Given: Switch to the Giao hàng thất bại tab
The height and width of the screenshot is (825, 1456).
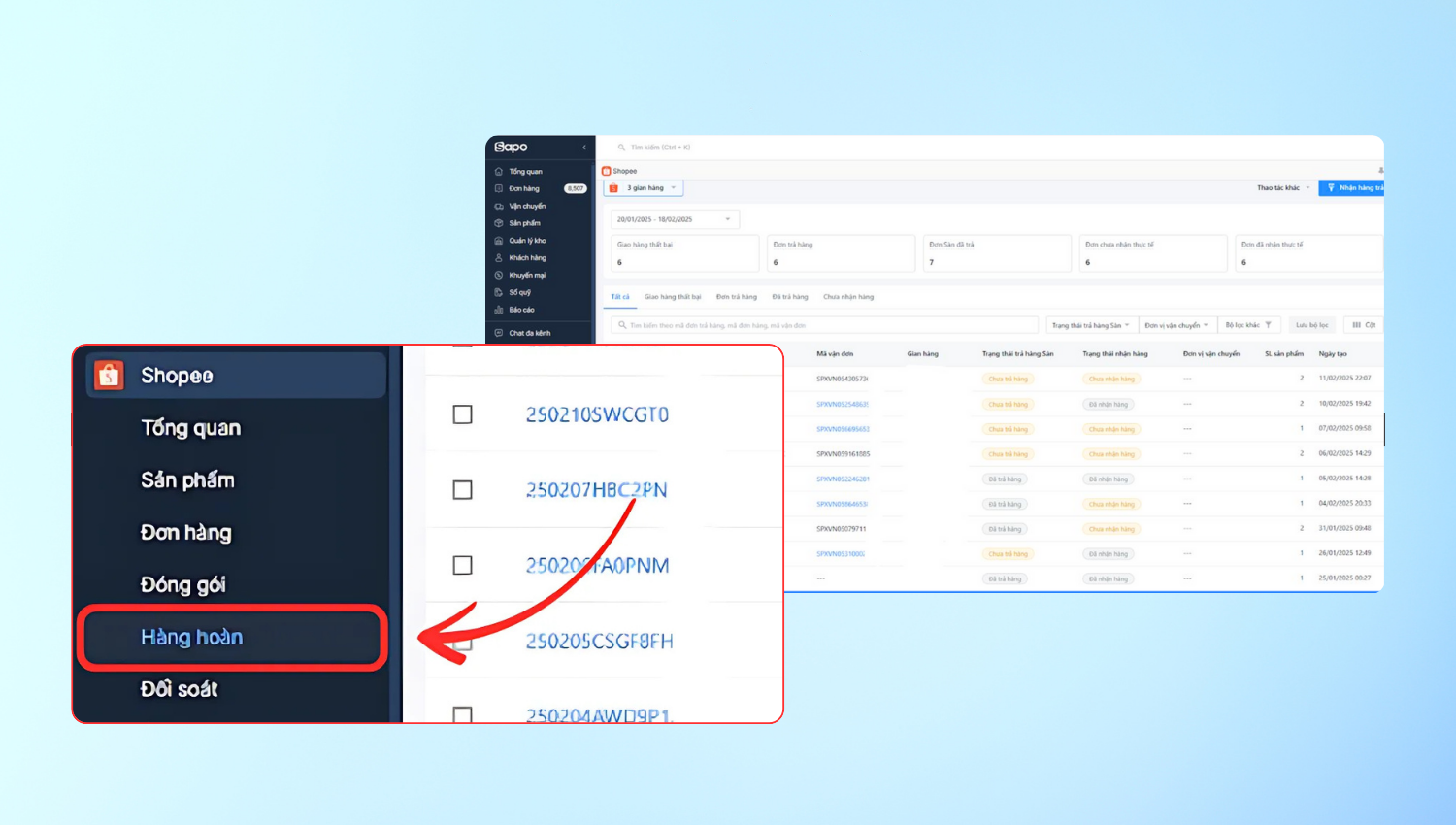Looking at the screenshot, I should pos(673,297).
